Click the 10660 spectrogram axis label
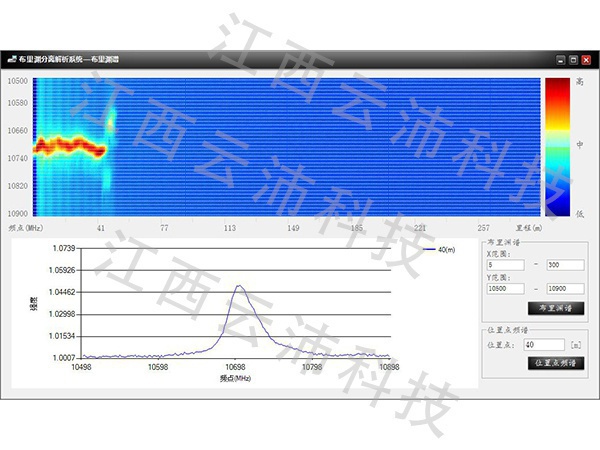Screen dimensions: 600x450 (18, 130)
